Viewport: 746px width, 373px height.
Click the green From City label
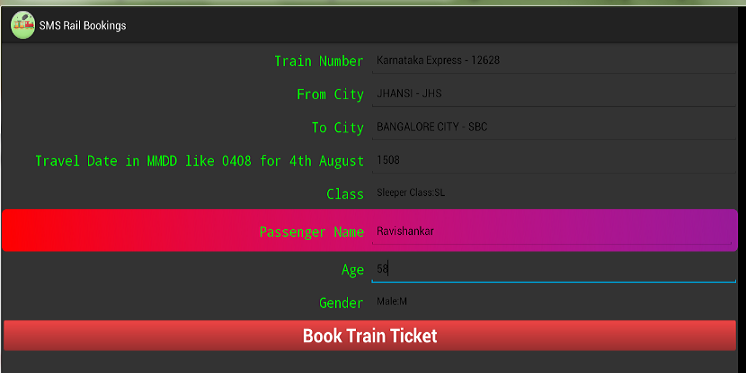click(330, 94)
